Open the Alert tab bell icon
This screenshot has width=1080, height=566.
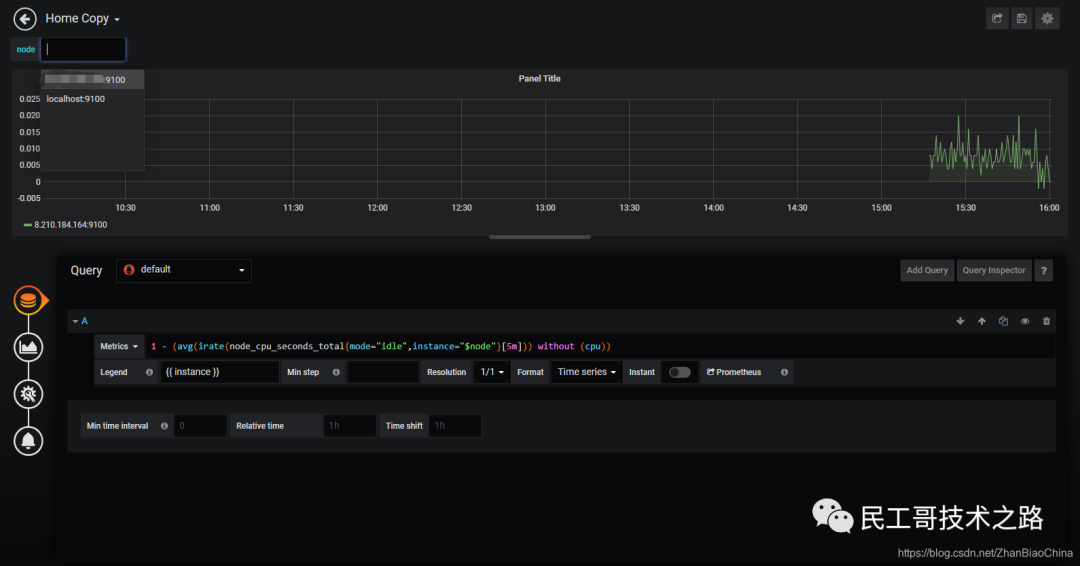tap(28, 441)
